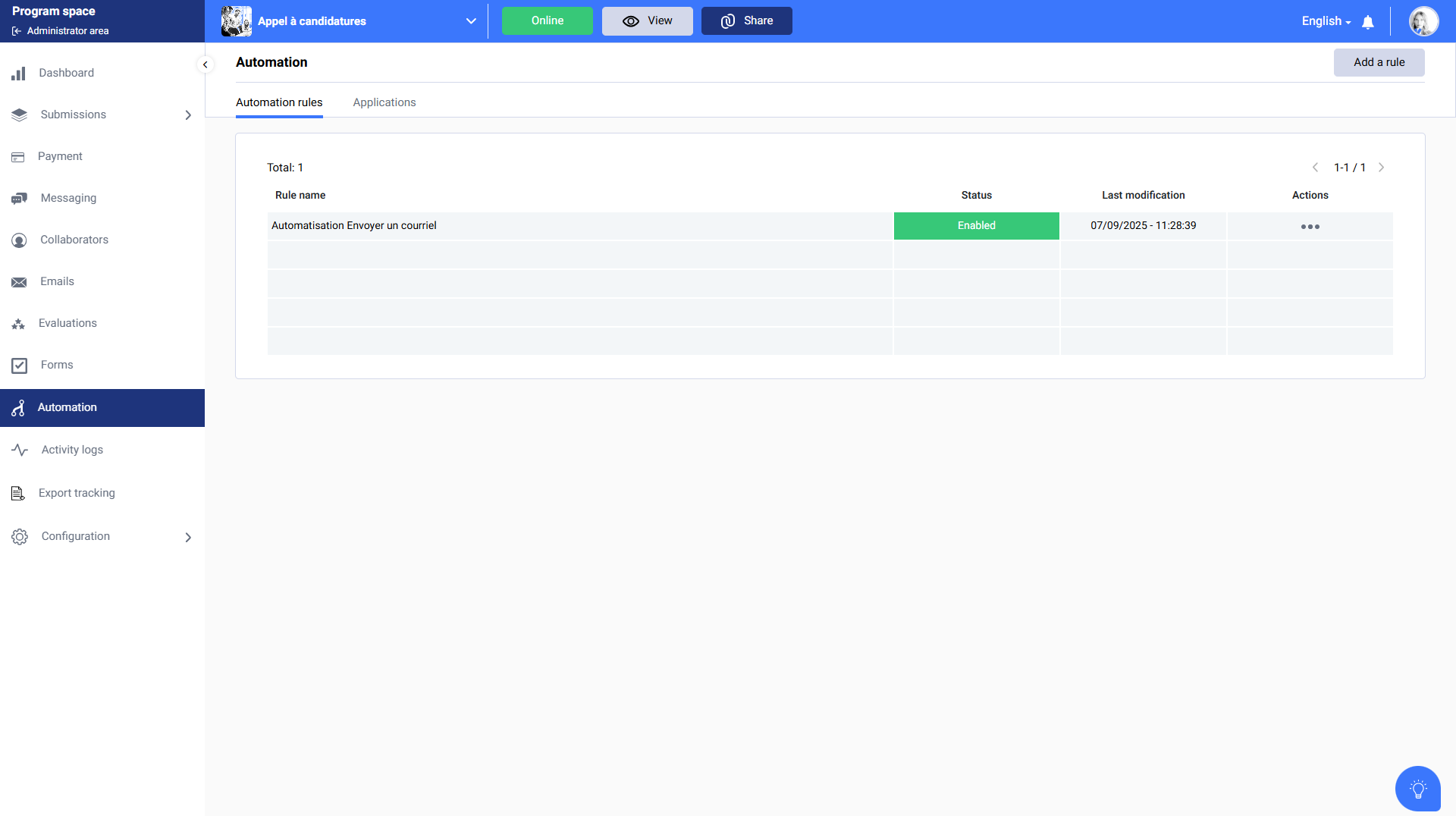Click the Forms checkbox icon
Image resolution: width=1456 pixels, height=819 pixels.
20,366
